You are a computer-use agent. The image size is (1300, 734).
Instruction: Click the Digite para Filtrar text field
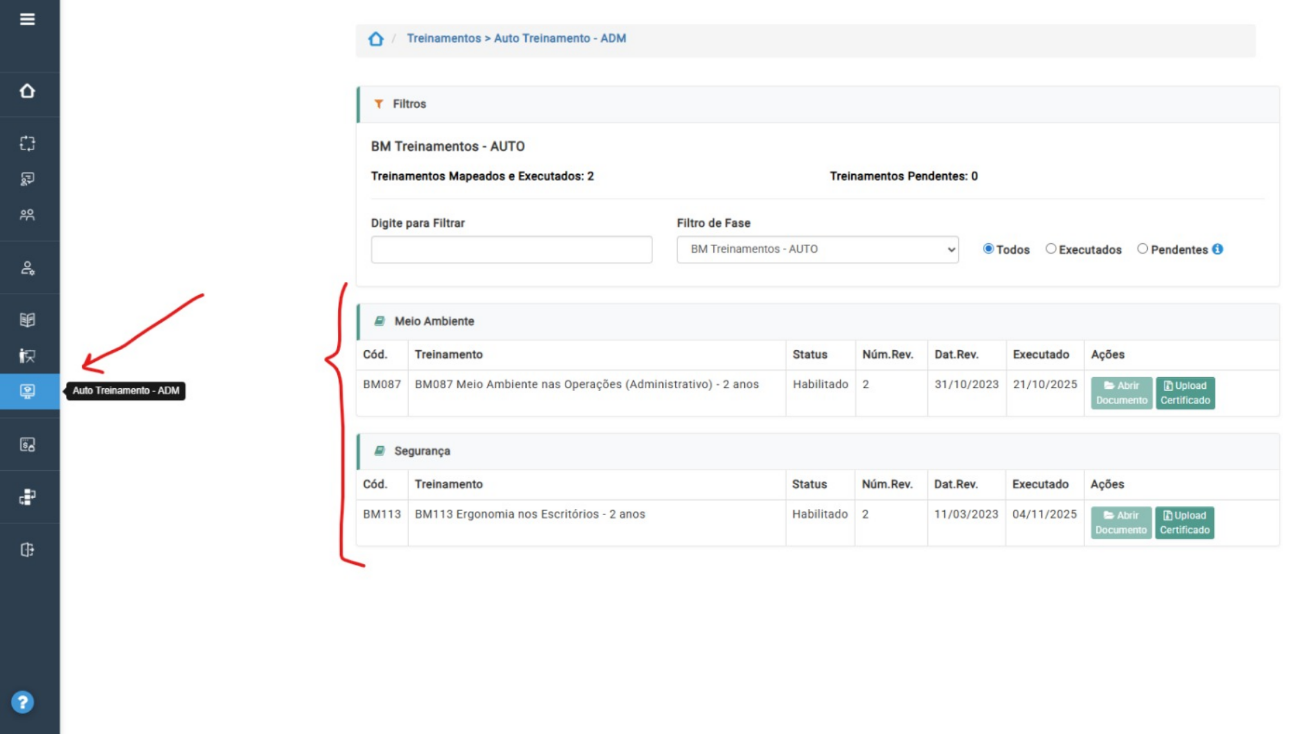(x=511, y=250)
